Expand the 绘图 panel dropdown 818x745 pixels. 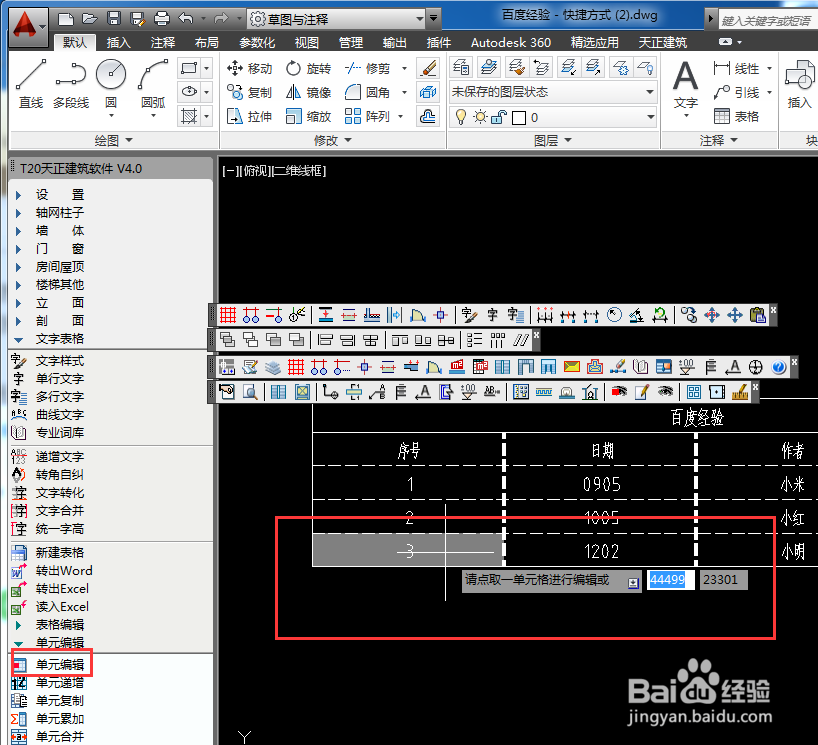pos(113,140)
